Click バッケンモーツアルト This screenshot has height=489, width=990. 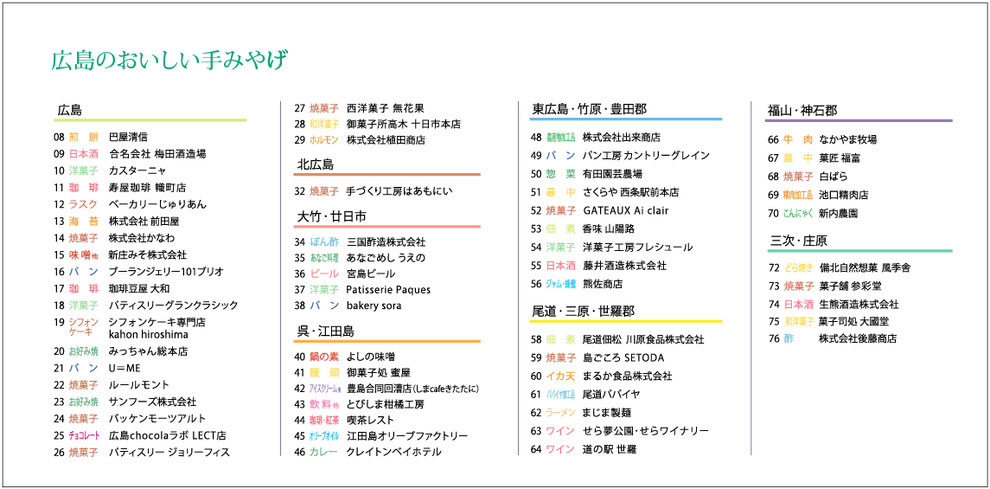pyautogui.click(x=157, y=419)
